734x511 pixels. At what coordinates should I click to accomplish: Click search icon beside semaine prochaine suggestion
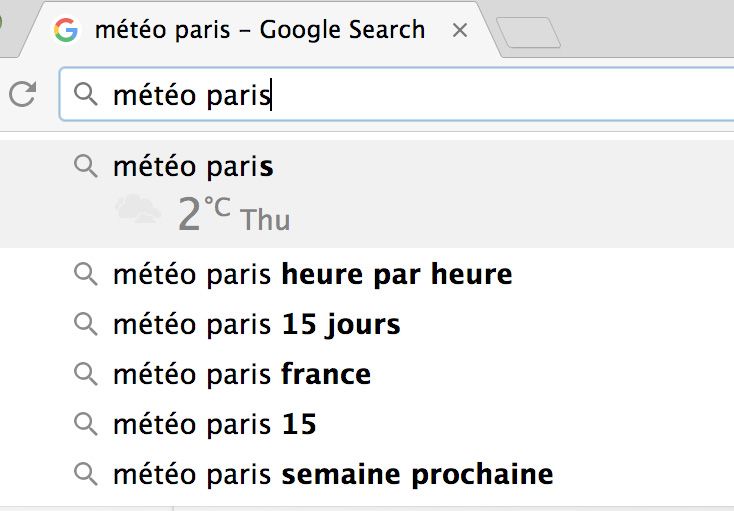(x=86, y=474)
